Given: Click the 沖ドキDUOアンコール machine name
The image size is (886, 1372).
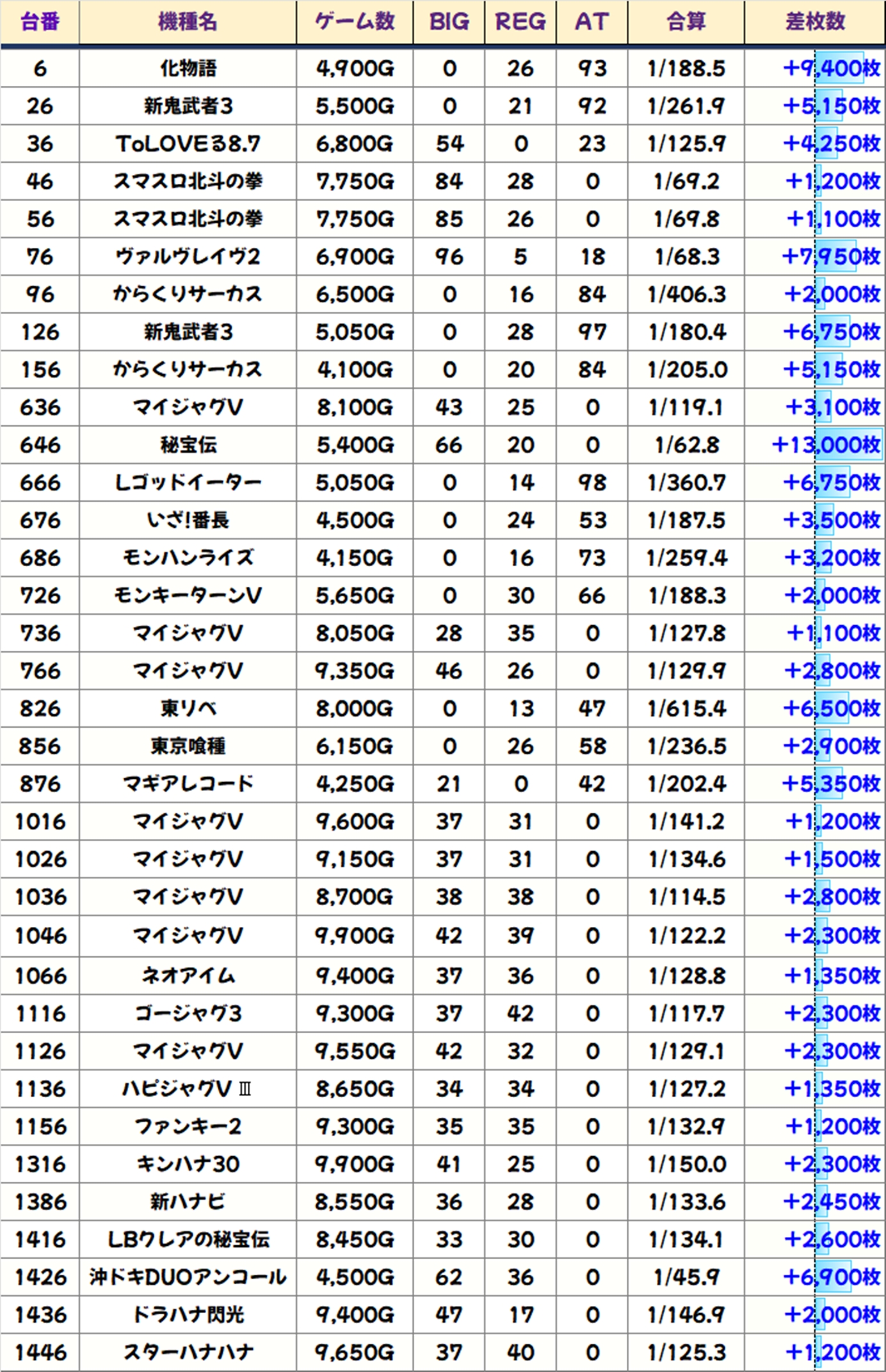Looking at the screenshot, I should click(188, 1277).
